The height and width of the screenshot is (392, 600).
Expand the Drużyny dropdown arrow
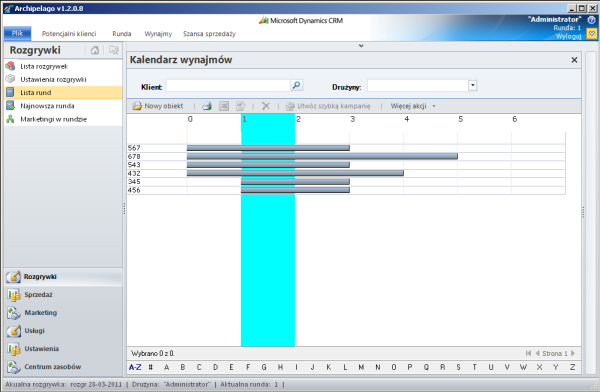point(473,85)
